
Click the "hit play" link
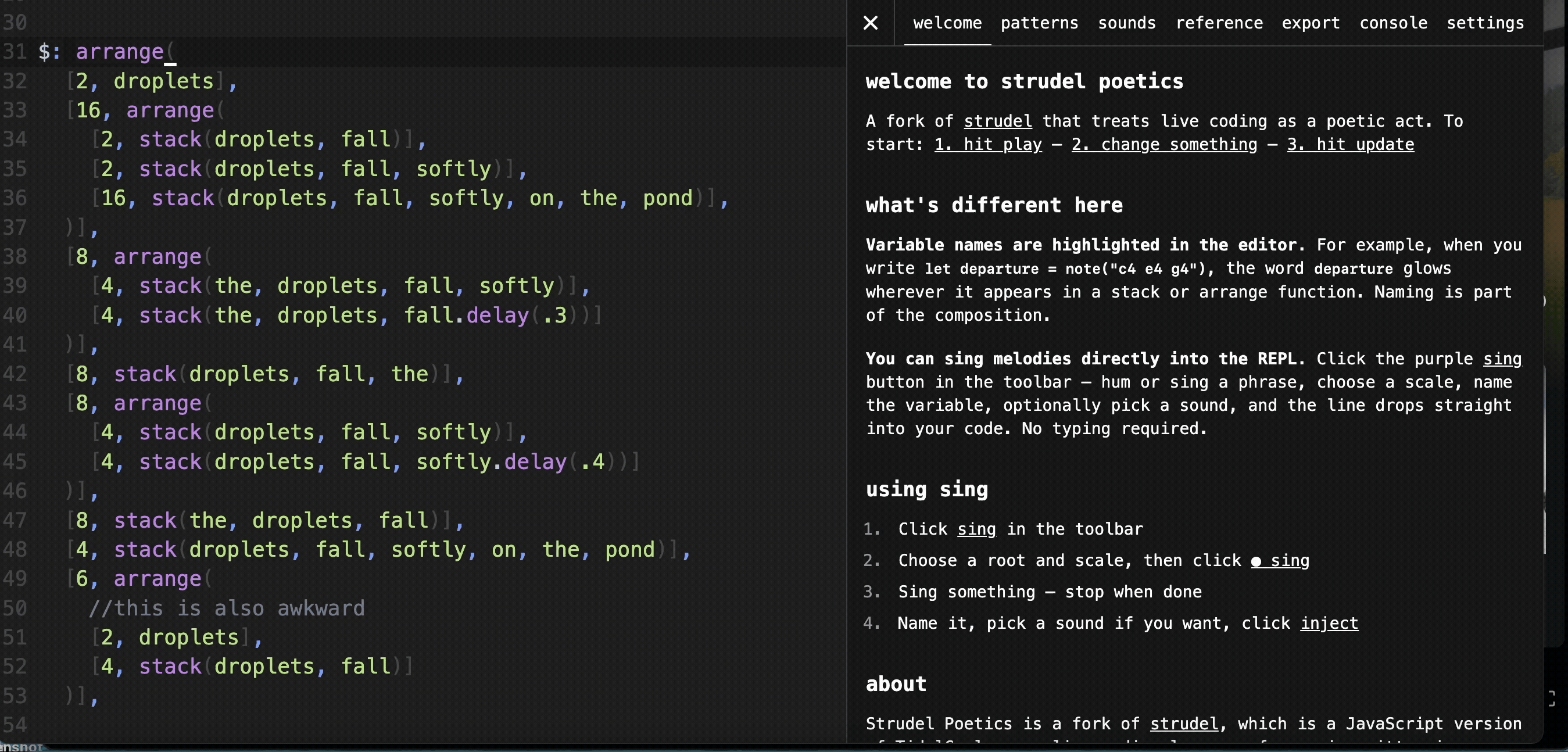coord(988,144)
